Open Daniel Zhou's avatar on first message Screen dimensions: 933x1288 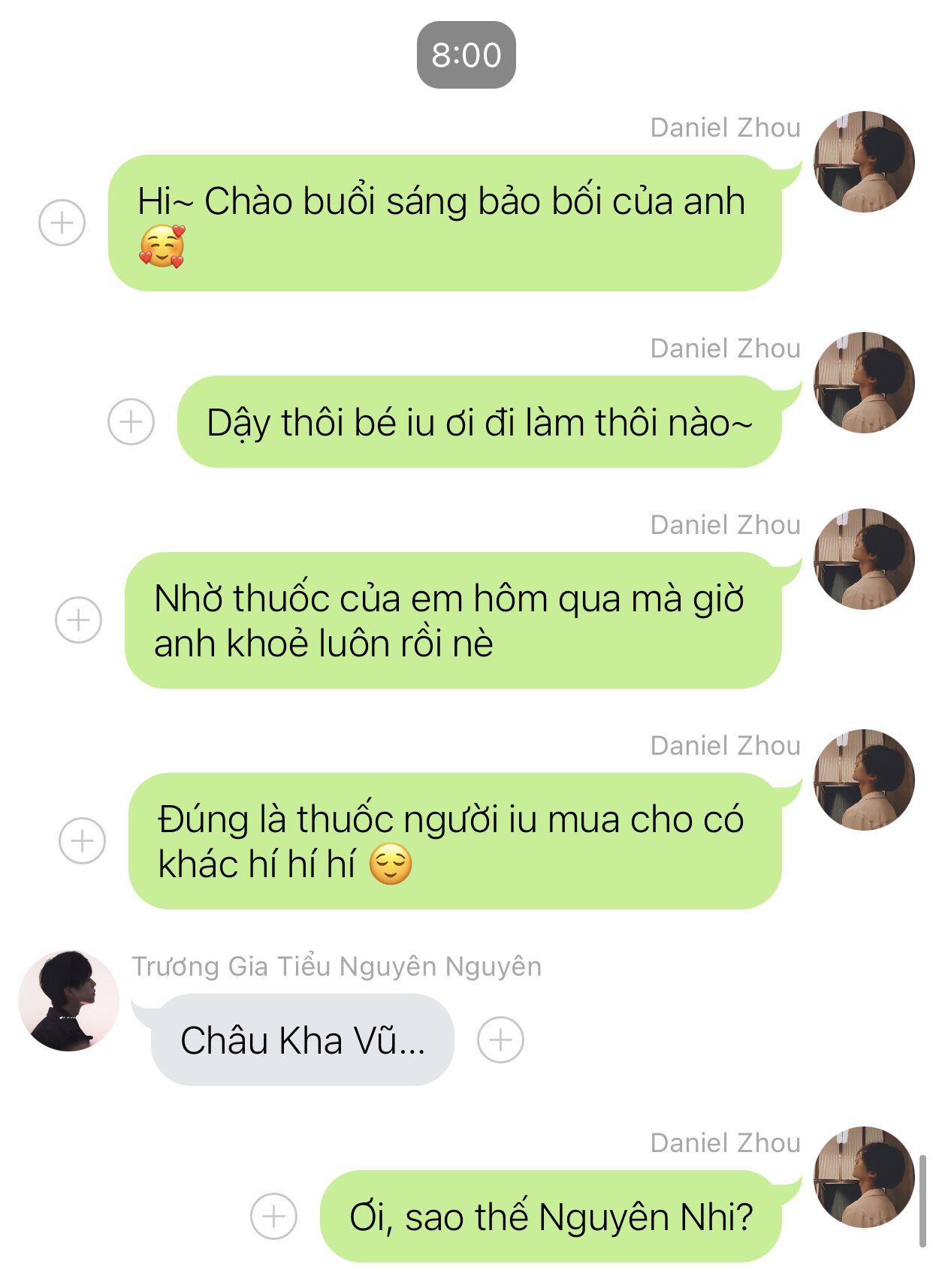pyautogui.click(x=864, y=161)
